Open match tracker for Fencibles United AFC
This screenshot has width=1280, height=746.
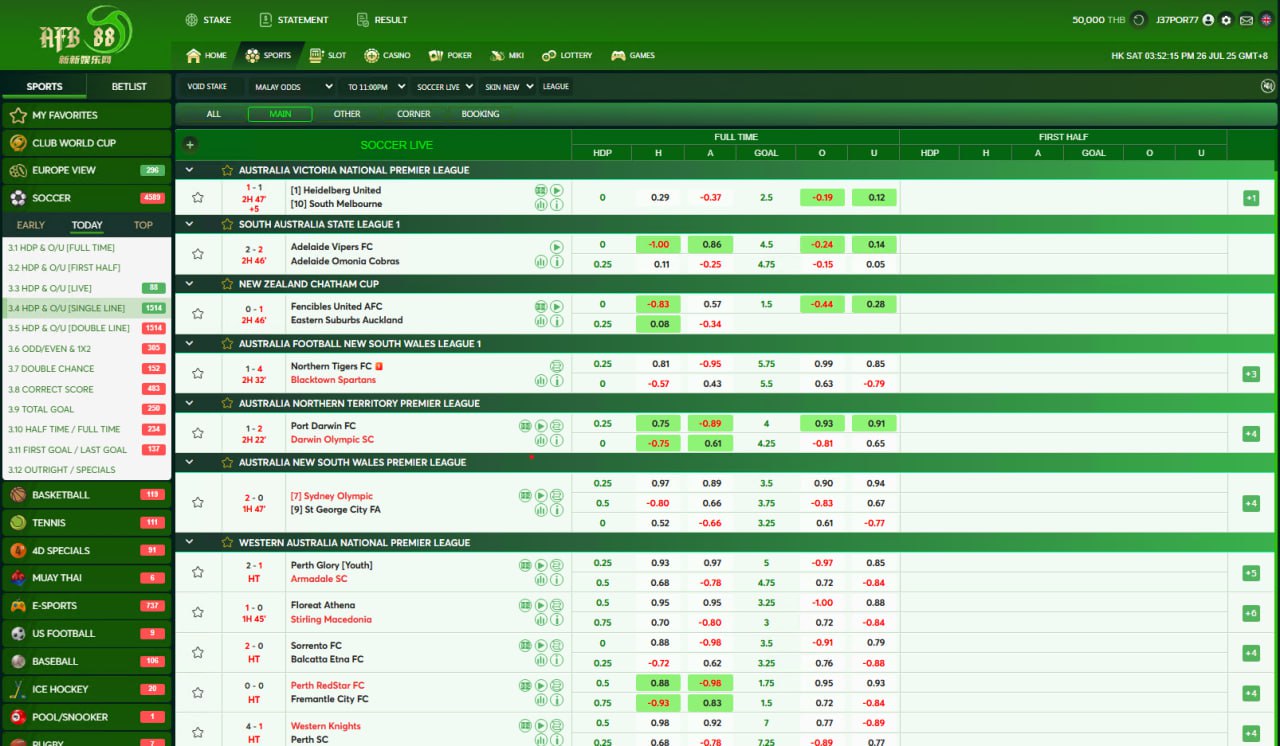point(540,306)
